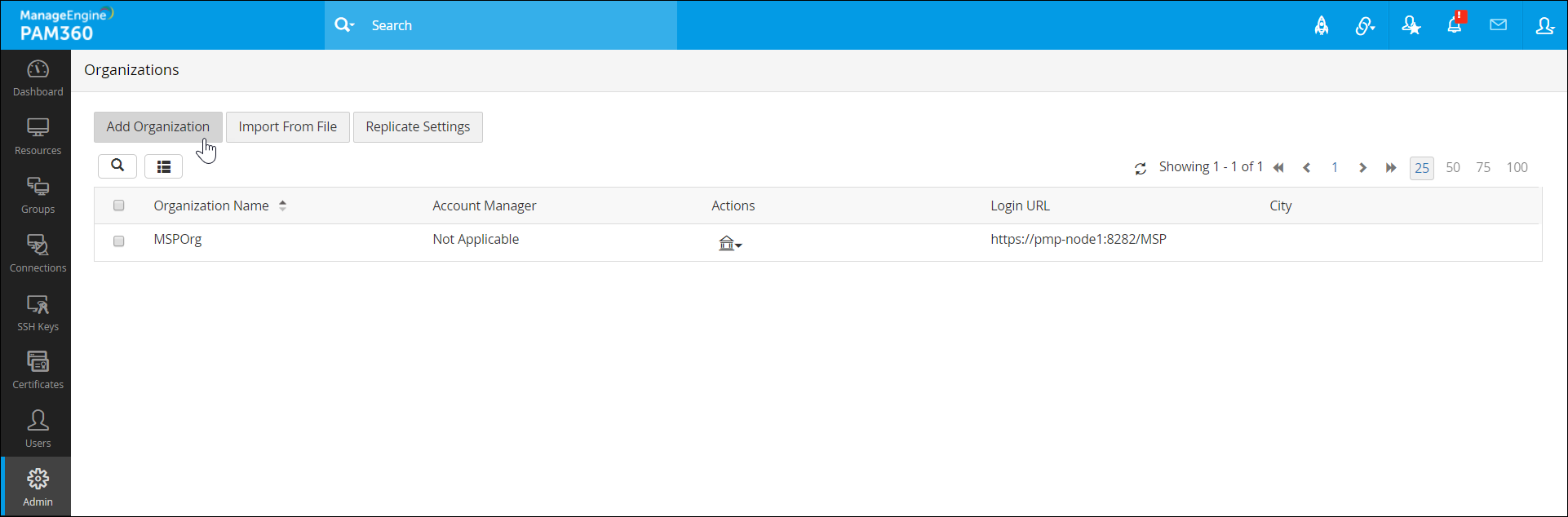This screenshot has width=1568, height=517.
Task: Go to next page arrow
Action: pos(1362,168)
